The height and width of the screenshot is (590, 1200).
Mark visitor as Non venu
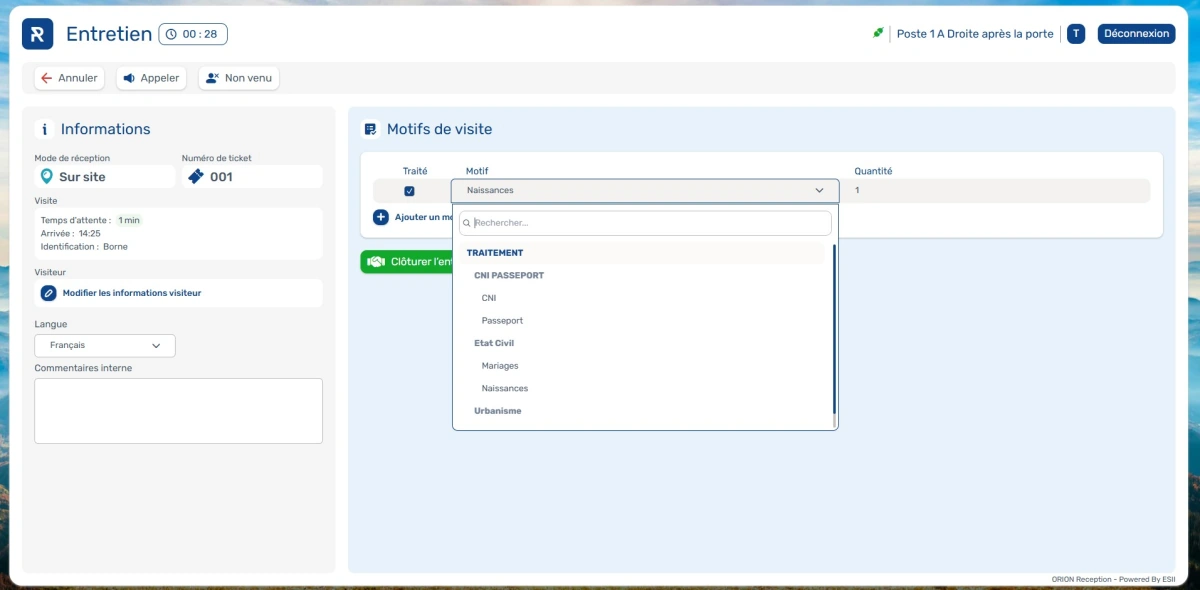tap(238, 78)
